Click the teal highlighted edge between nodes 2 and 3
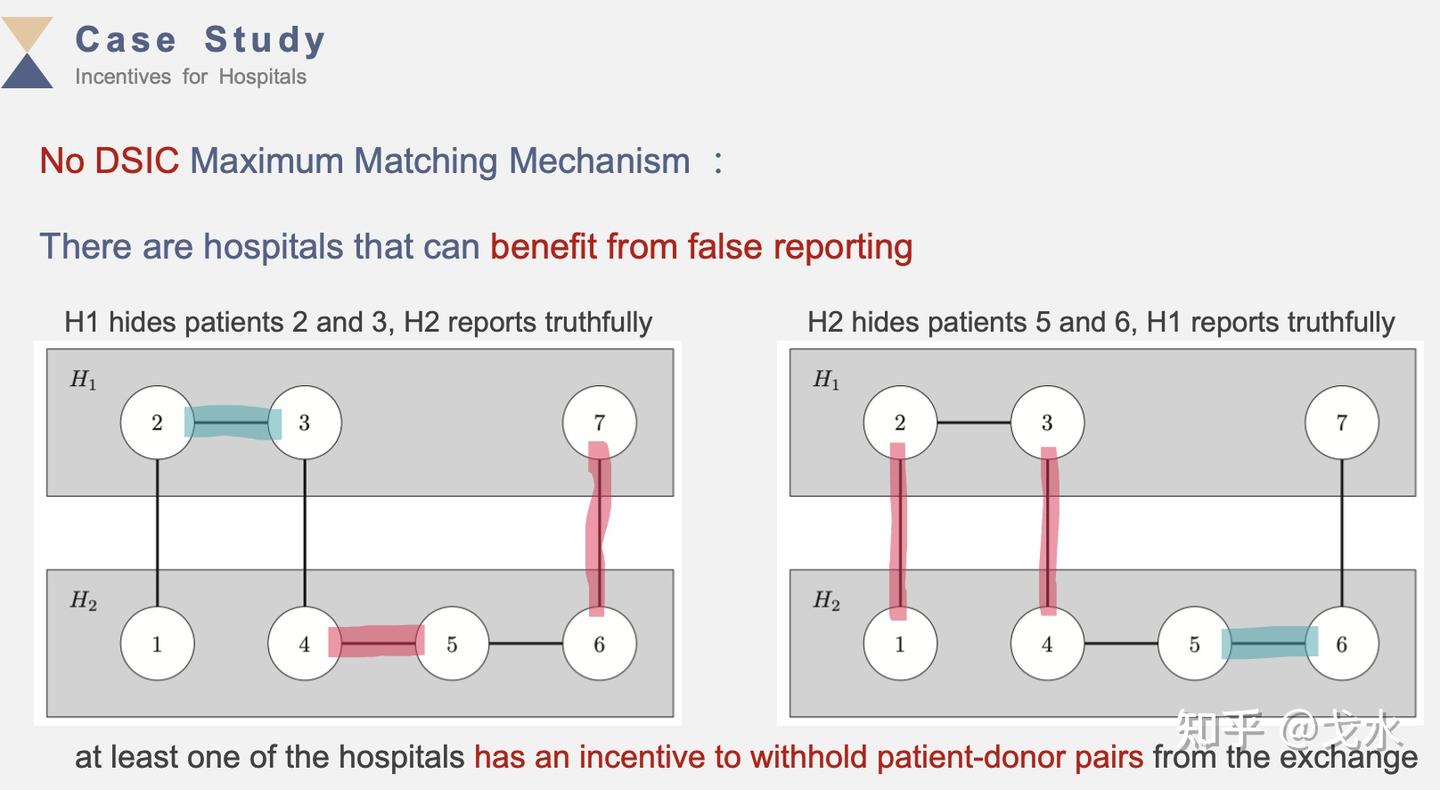Screen dimensions: 1440x790 pyautogui.click(x=232, y=422)
